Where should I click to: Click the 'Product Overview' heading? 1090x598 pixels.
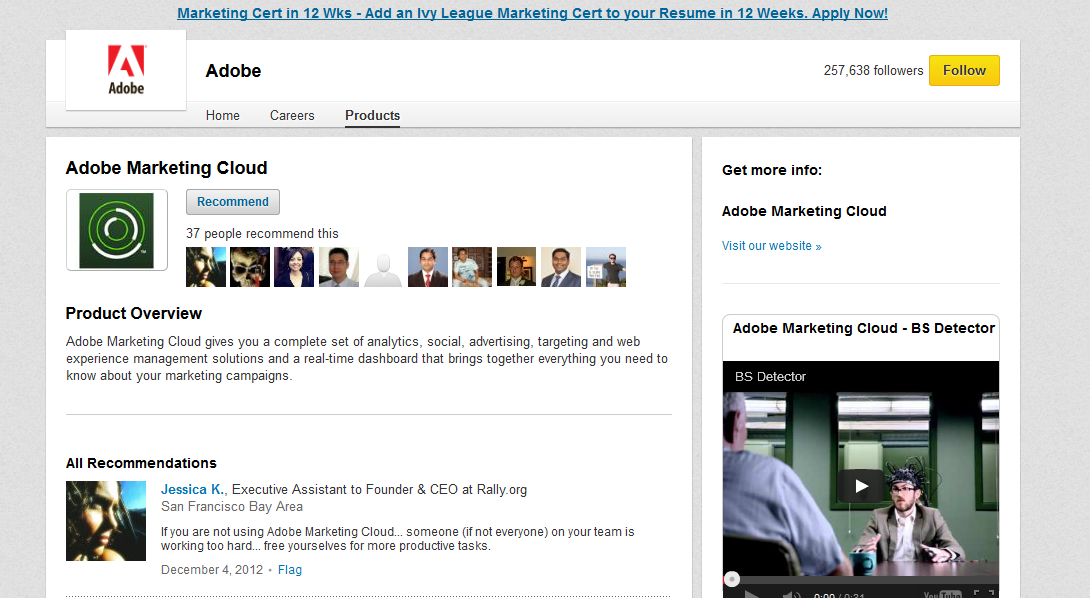tap(133, 314)
